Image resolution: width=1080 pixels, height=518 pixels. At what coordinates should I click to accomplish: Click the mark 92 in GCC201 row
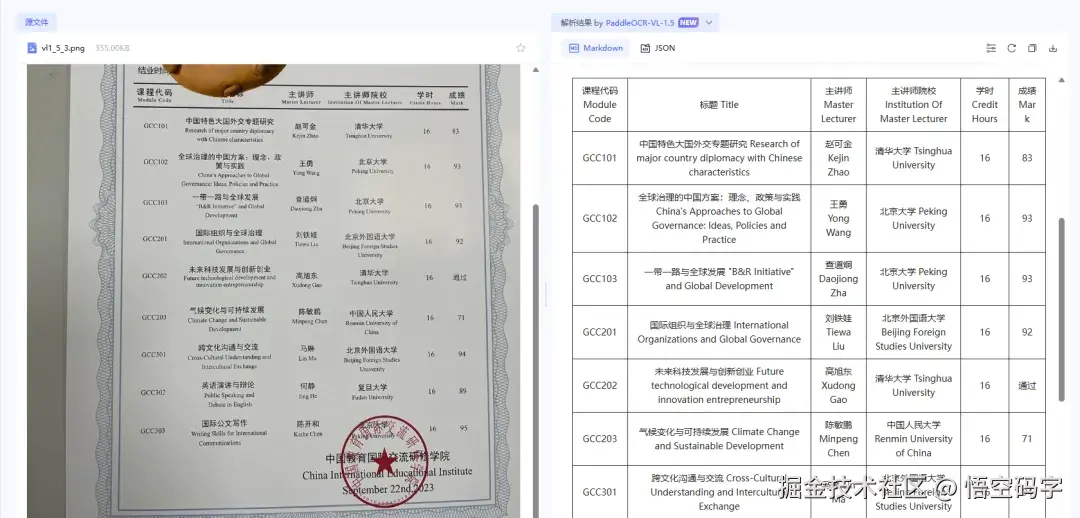(x=1027, y=332)
